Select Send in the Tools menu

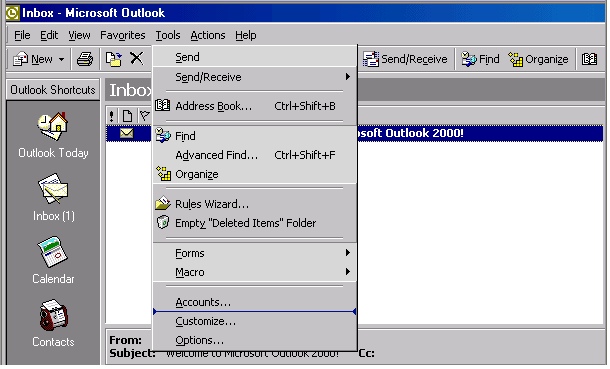(255, 57)
